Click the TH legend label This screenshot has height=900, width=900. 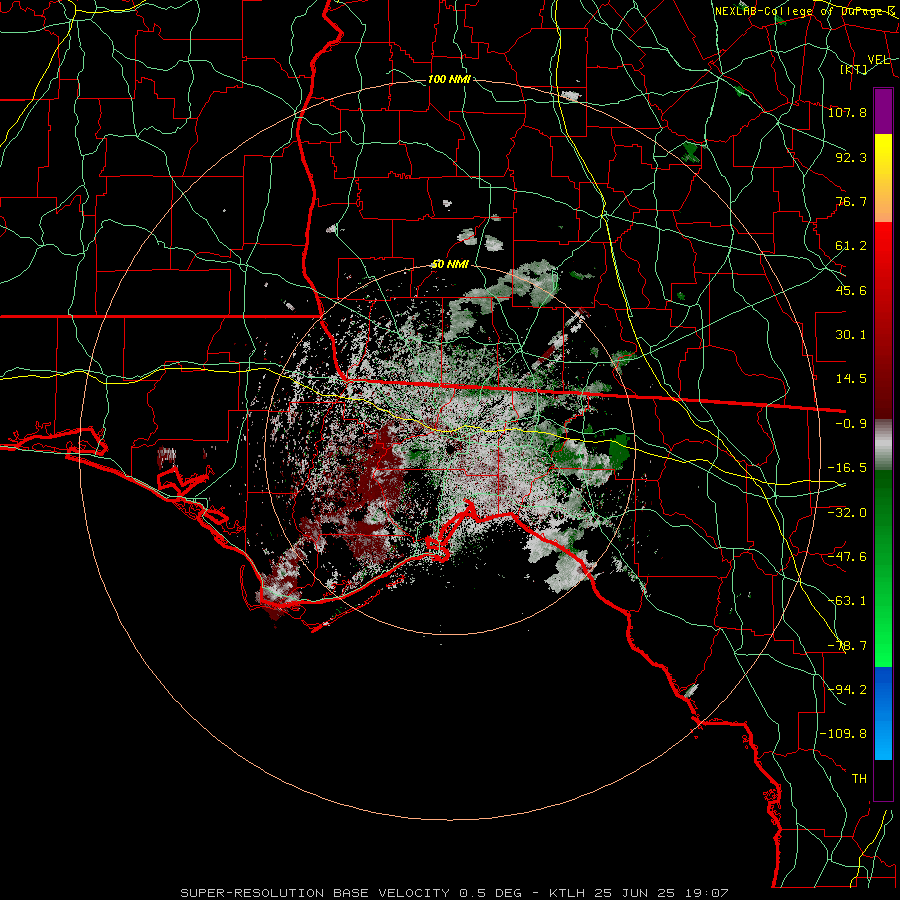859,778
